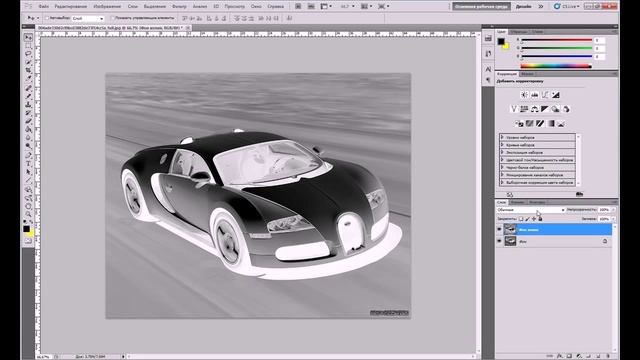Toggle lock transparent pixels
Viewport: 640px width, 360px height.
521,219
